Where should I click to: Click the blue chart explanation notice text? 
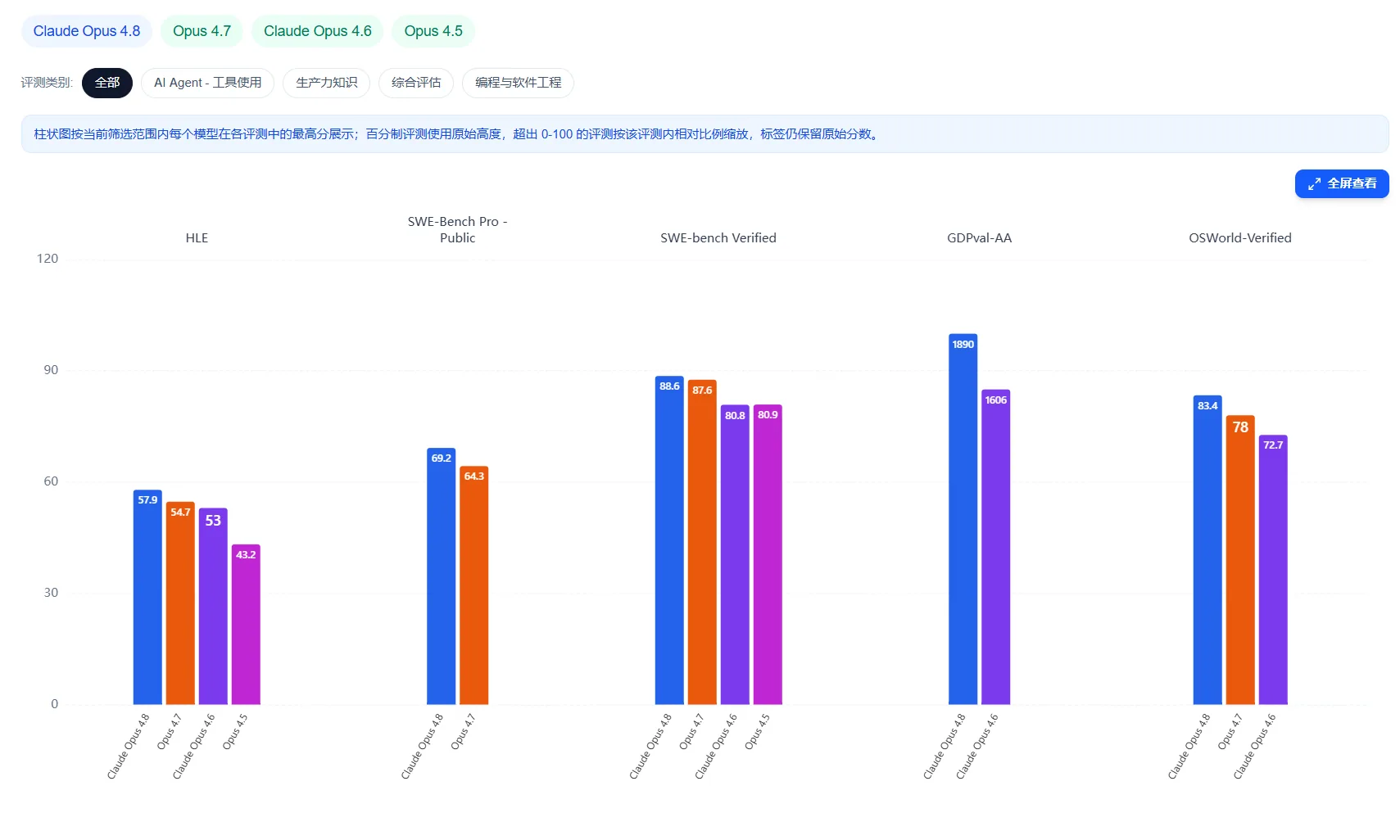tap(457, 134)
